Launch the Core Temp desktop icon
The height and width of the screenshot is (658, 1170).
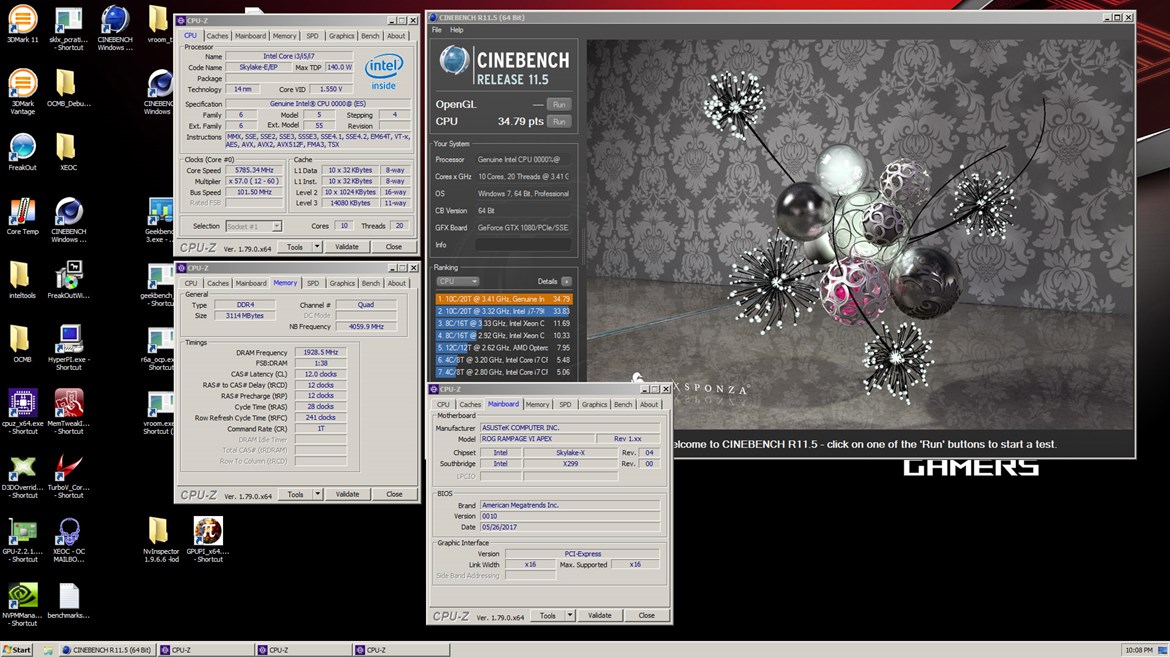pos(23,213)
